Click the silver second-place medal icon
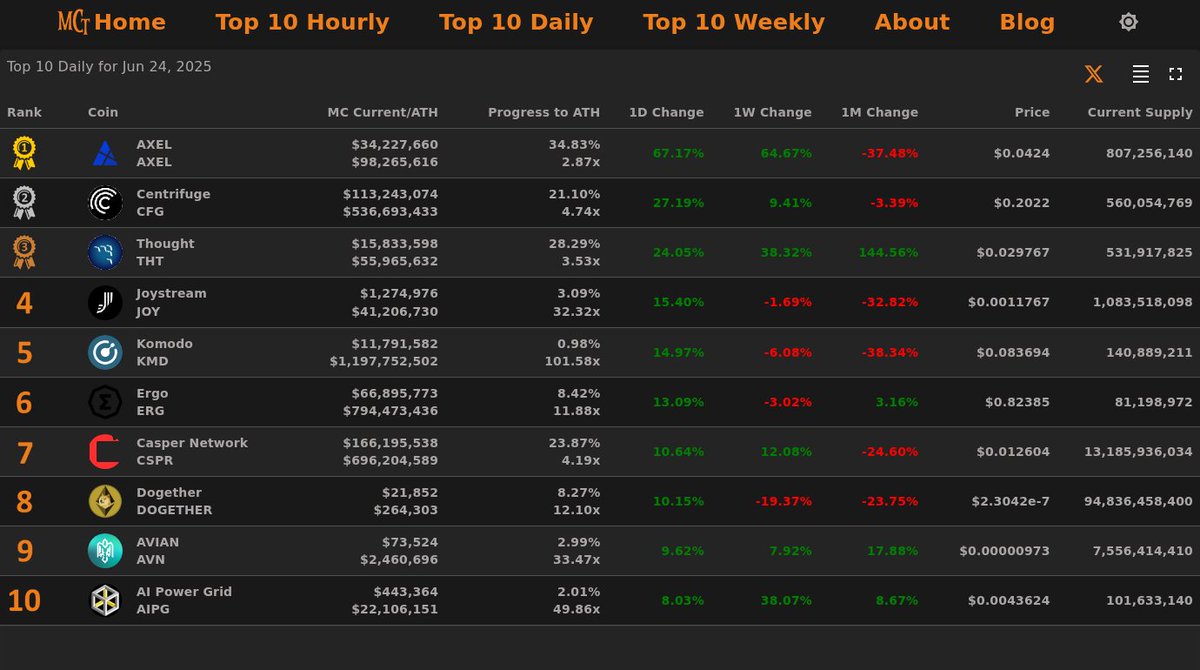The height and width of the screenshot is (670, 1200). point(24,203)
